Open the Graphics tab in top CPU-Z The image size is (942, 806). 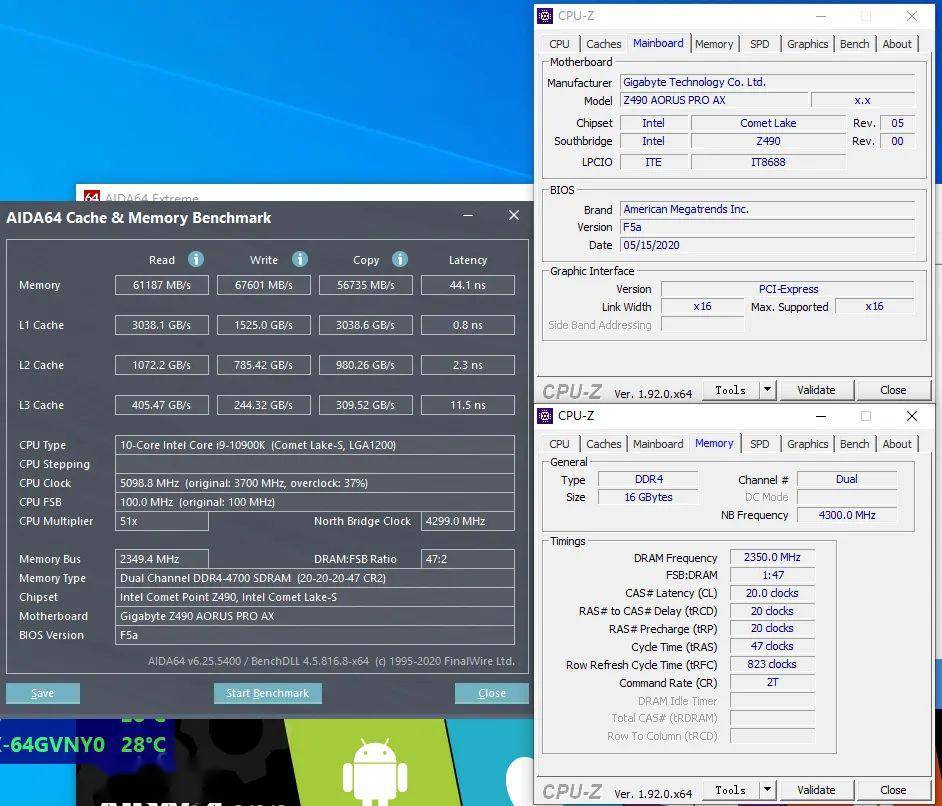click(807, 44)
